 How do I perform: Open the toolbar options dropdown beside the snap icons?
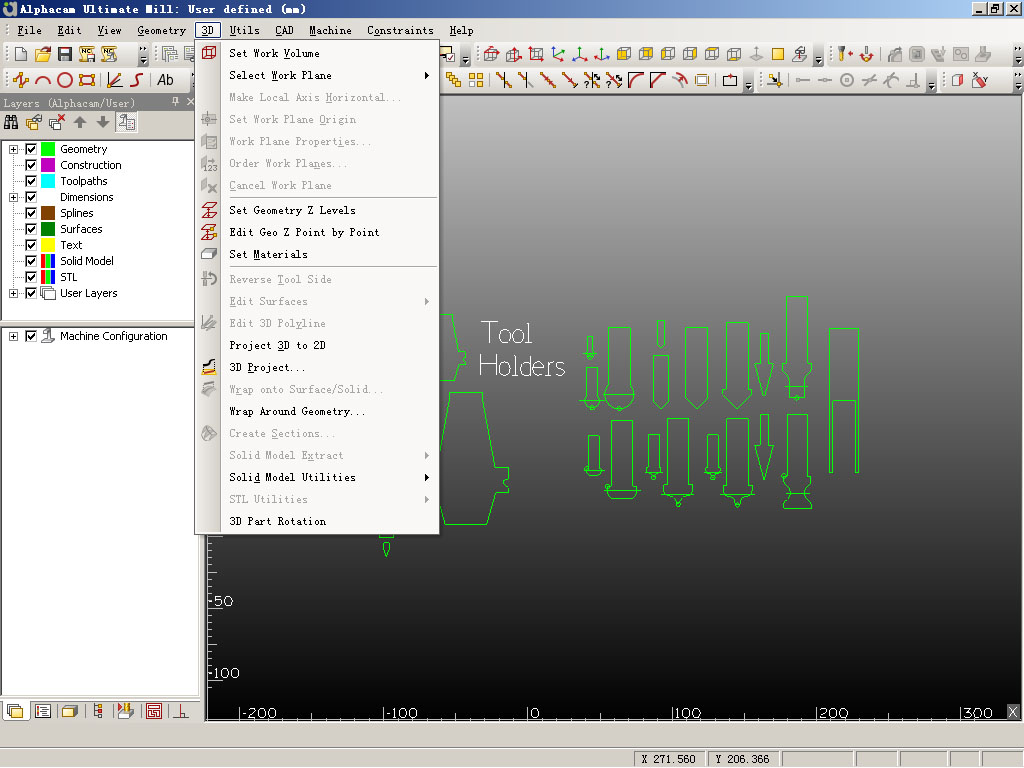[x=931, y=80]
